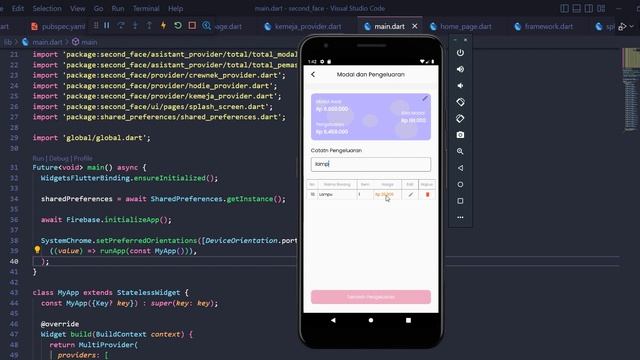The width and height of the screenshot is (640, 360).
Task: Go back from Modal dan Pengeluaran screen
Action: coord(313,74)
